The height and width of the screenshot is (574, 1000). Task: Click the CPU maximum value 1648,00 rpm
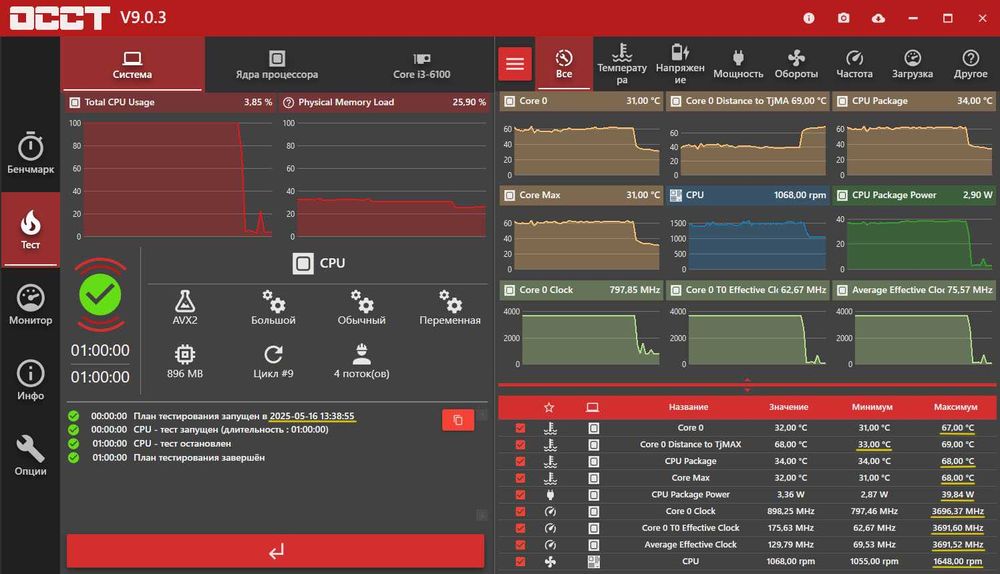pos(957,561)
